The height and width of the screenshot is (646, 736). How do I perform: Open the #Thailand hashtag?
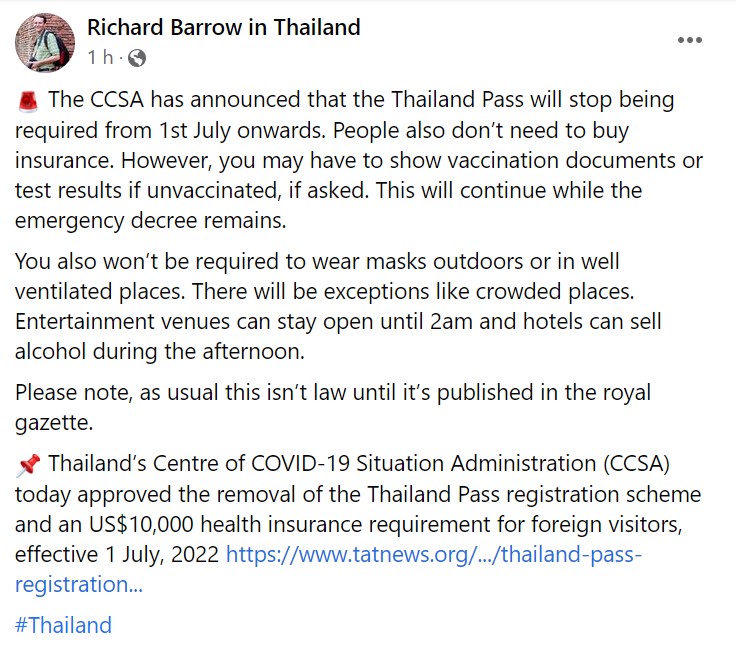(64, 626)
